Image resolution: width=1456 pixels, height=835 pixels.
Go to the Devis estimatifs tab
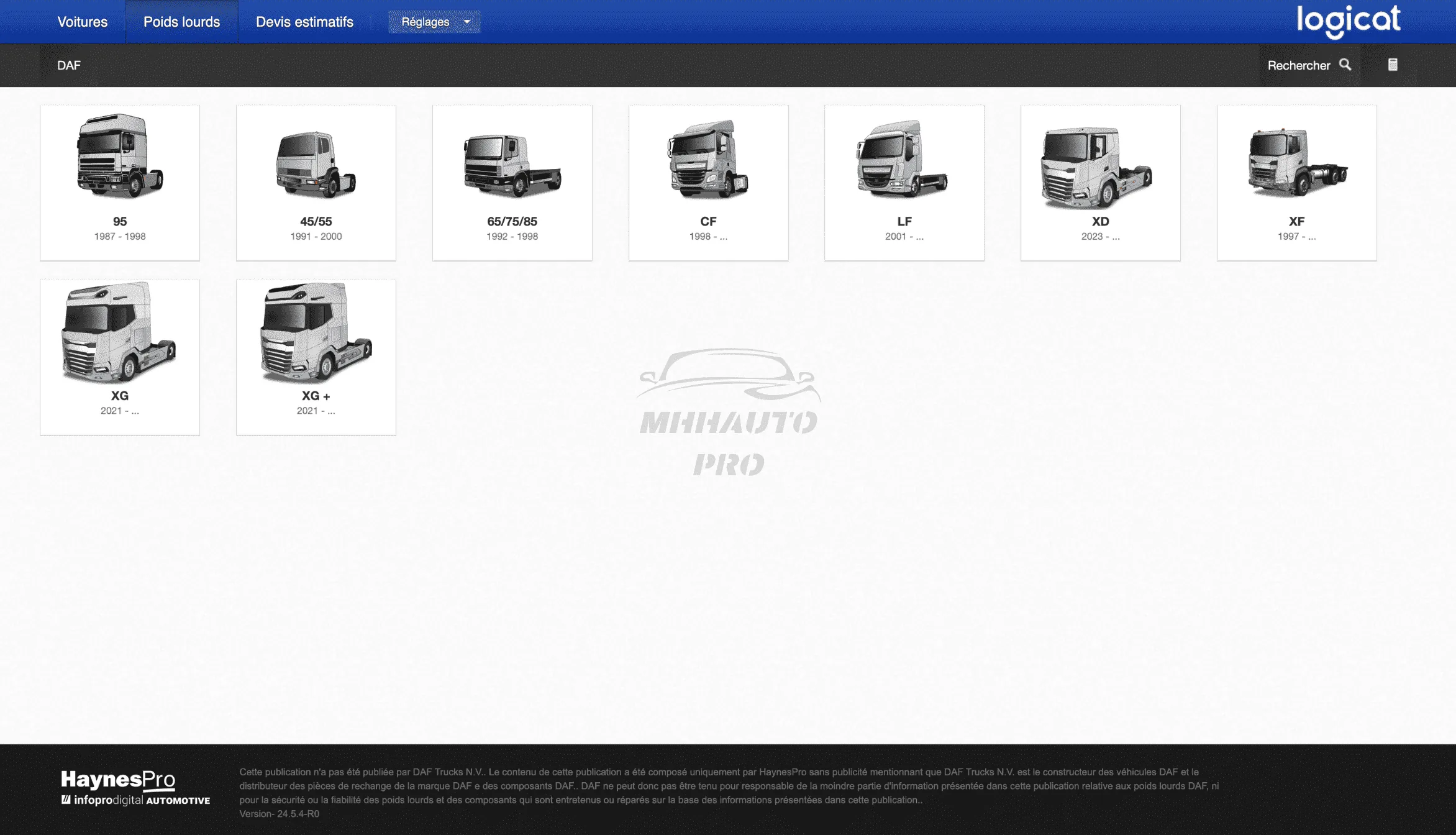[x=304, y=22]
